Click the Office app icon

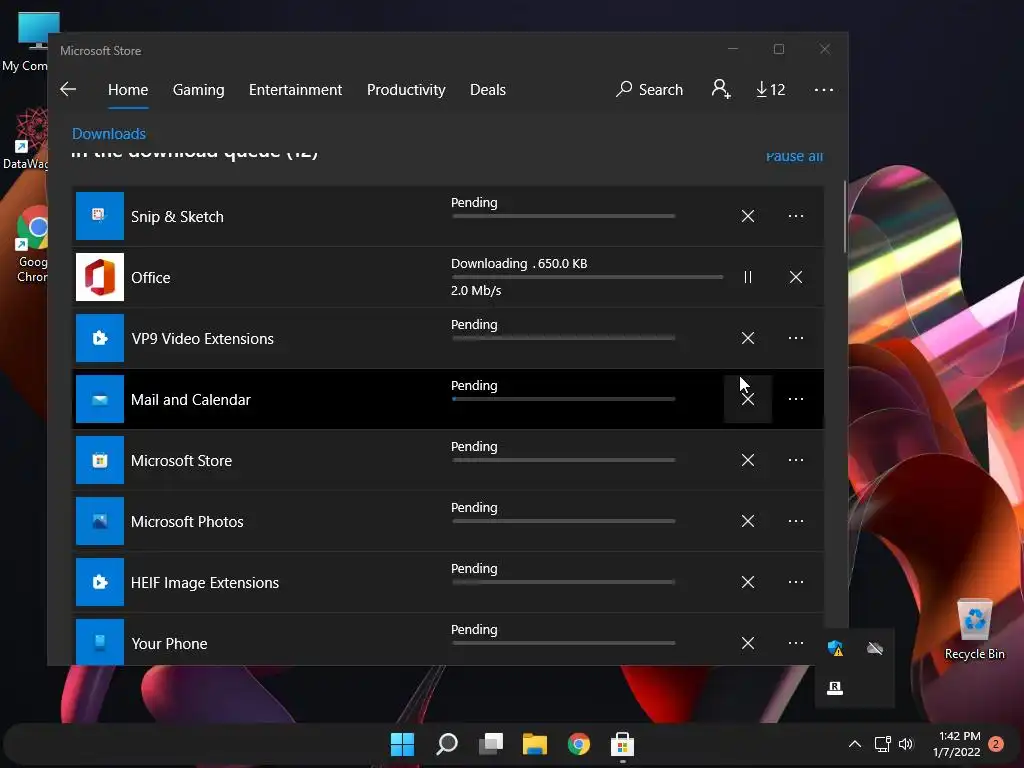[100, 277]
